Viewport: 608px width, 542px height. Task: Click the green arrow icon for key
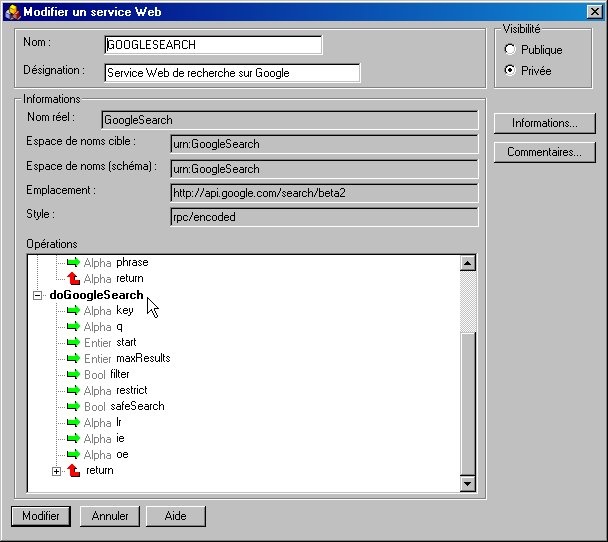(73, 310)
